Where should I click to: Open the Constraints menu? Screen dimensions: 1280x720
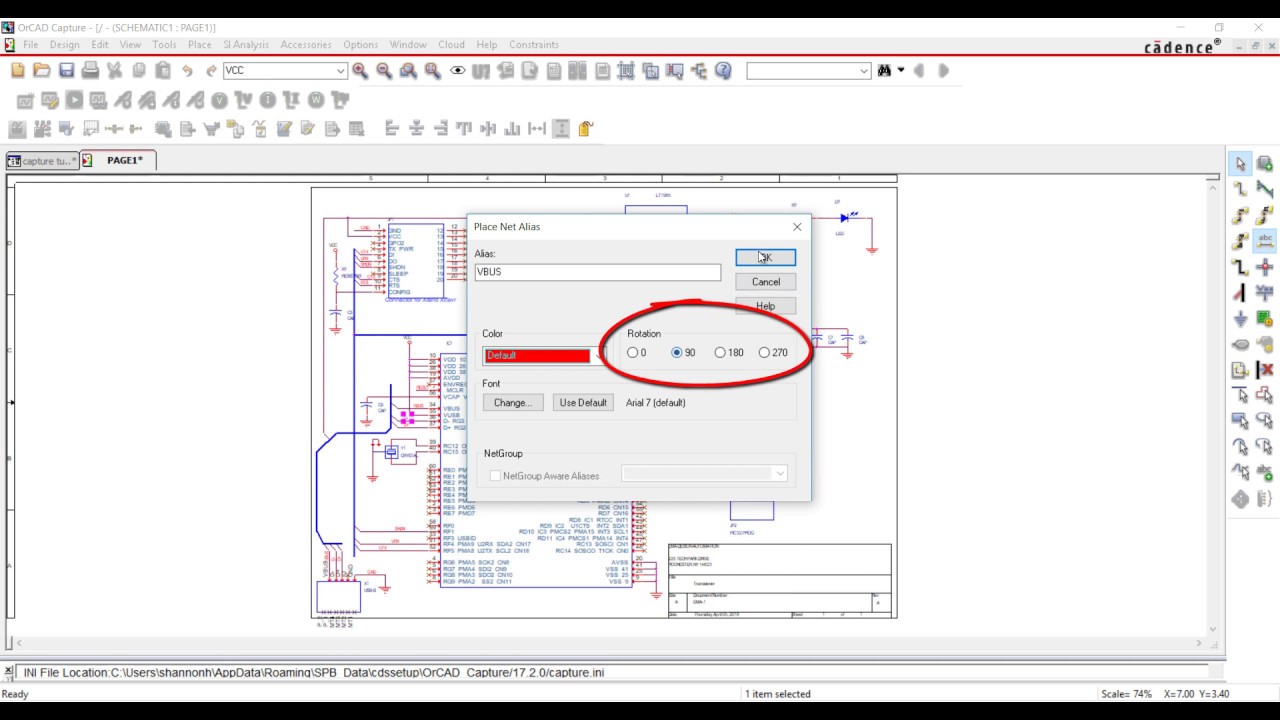click(534, 44)
